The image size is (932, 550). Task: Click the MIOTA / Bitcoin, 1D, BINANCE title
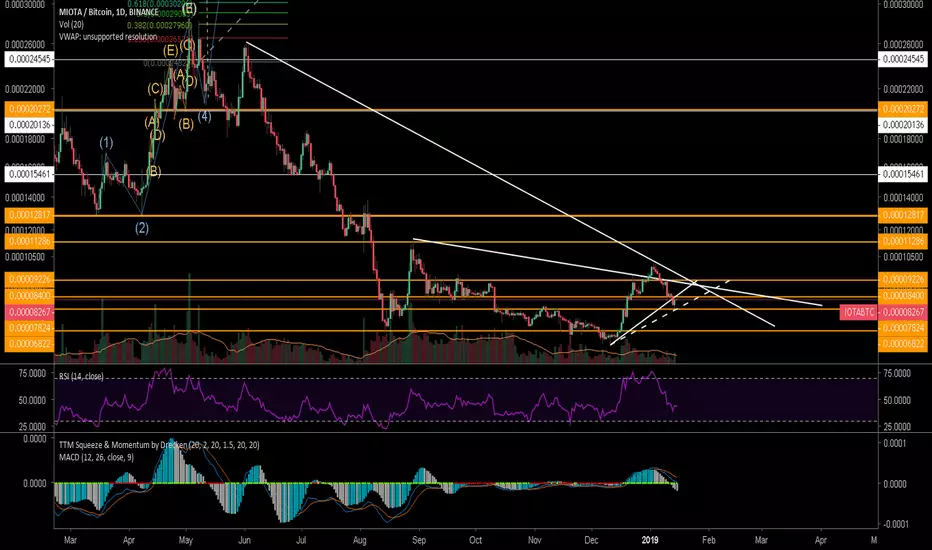(x=108, y=12)
